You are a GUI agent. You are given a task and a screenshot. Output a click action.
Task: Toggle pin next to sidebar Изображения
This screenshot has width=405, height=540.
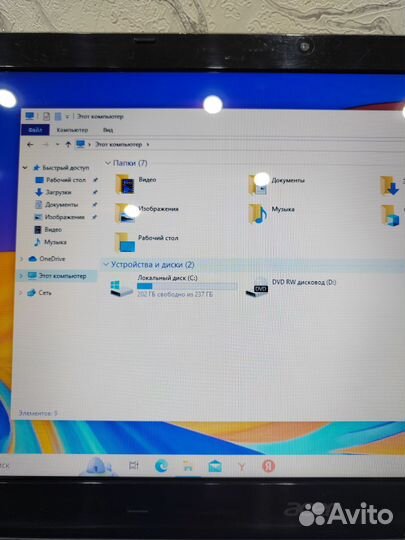click(95, 217)
